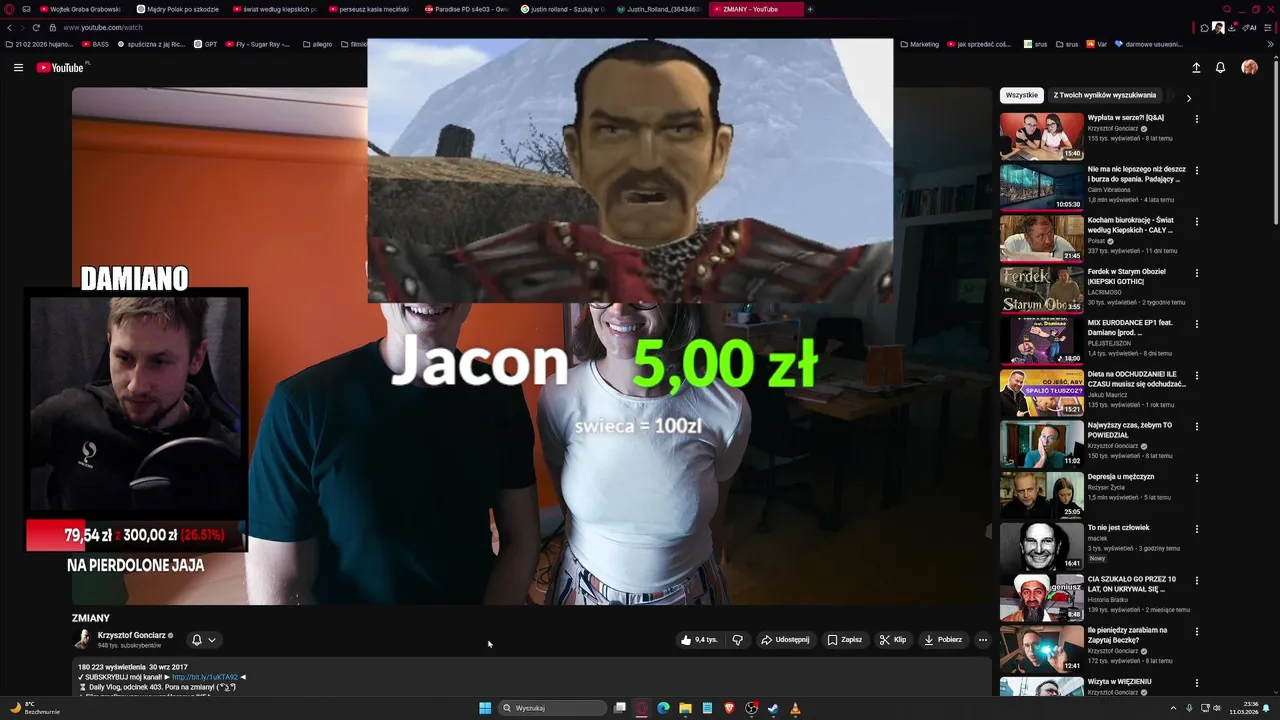Open Opera GX icon on taskbar

pos(642,708)
